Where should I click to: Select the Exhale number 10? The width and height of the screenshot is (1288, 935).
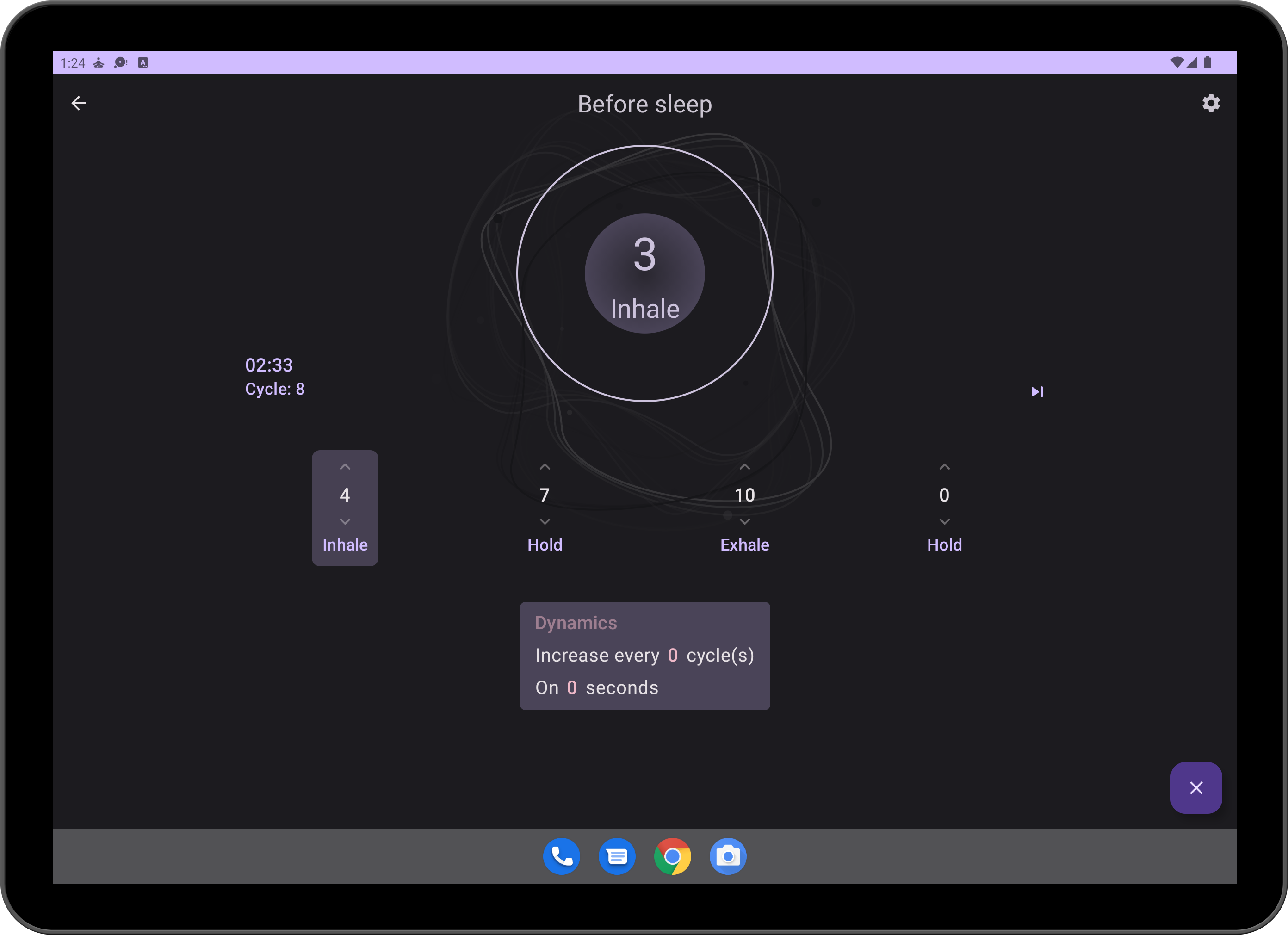[x=744, y=495]
